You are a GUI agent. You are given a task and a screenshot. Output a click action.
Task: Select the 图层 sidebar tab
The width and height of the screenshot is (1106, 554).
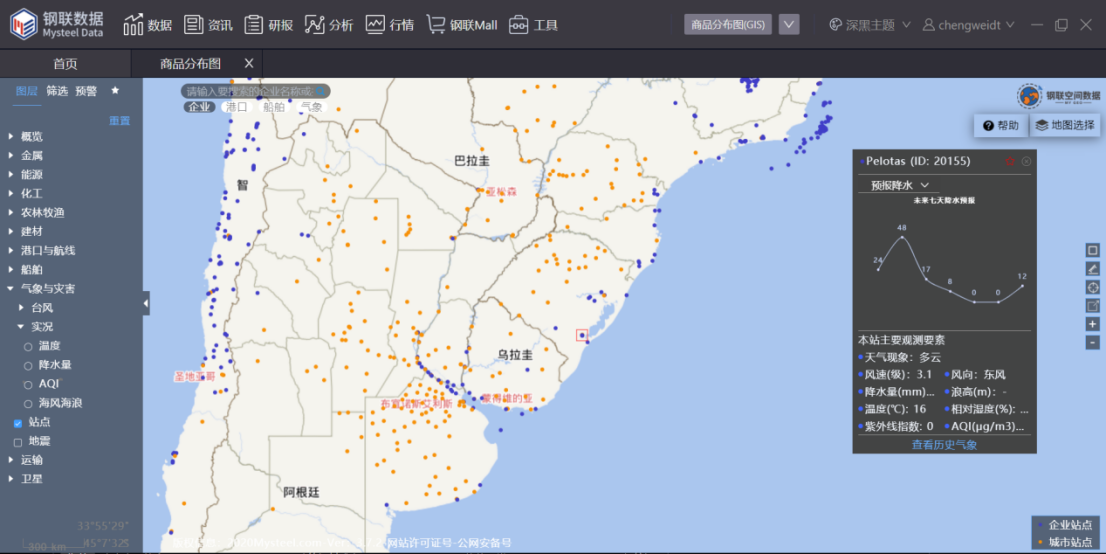[x=27, y=91]
